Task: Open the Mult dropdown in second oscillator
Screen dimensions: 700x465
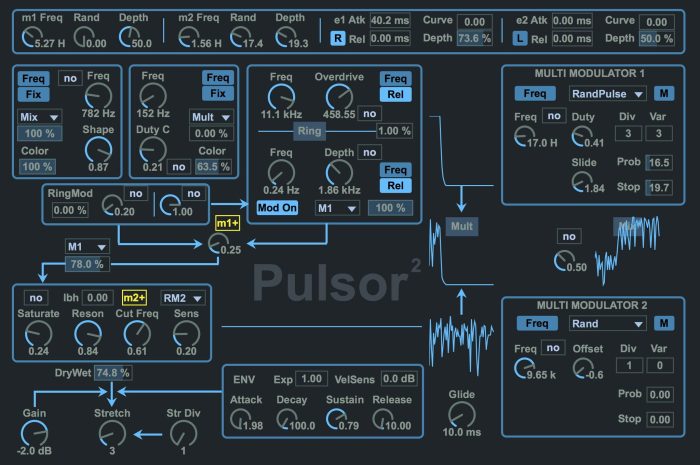Action: click(211, 117)
